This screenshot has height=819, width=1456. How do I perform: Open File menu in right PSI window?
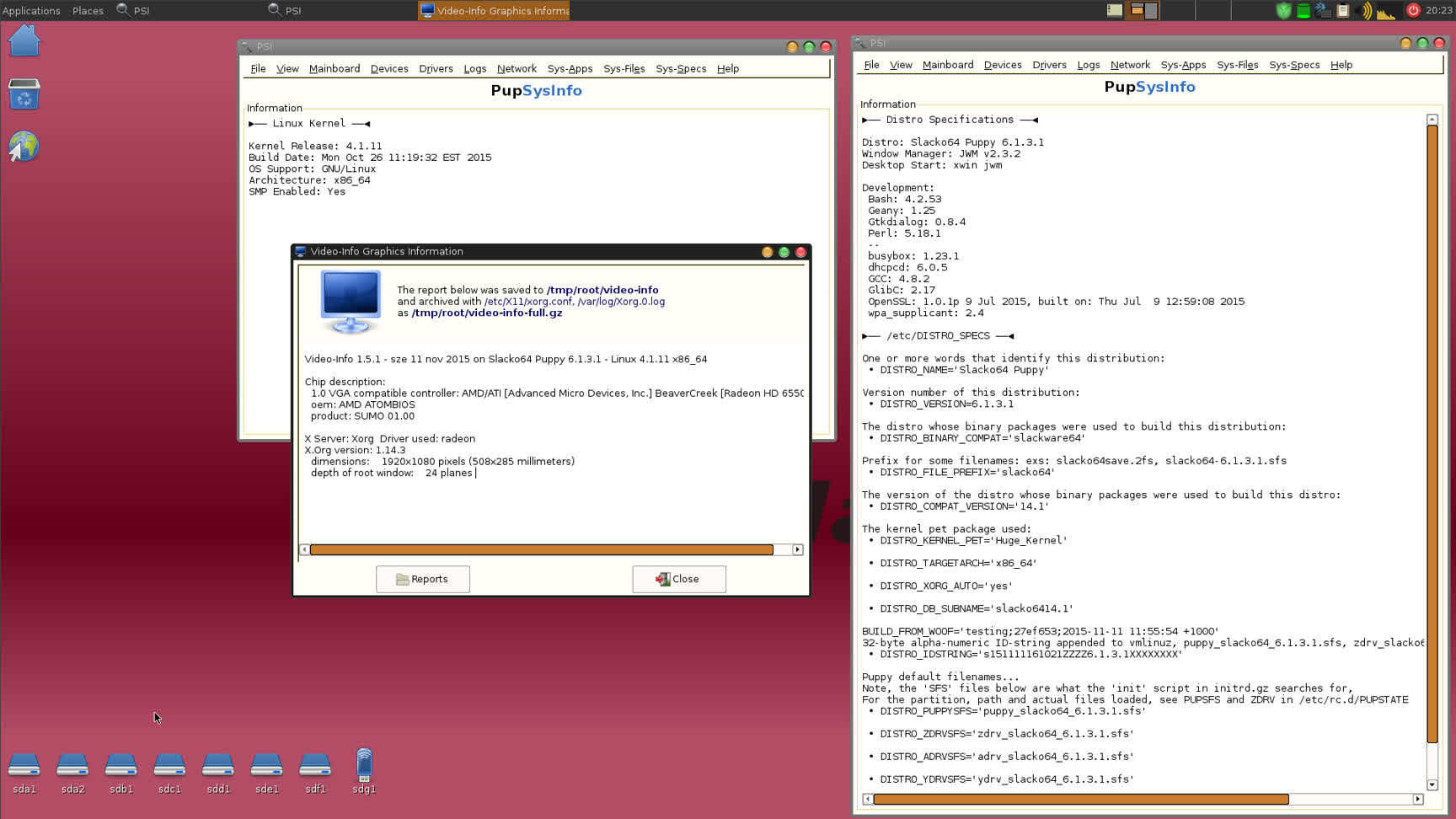coord(871,65)
